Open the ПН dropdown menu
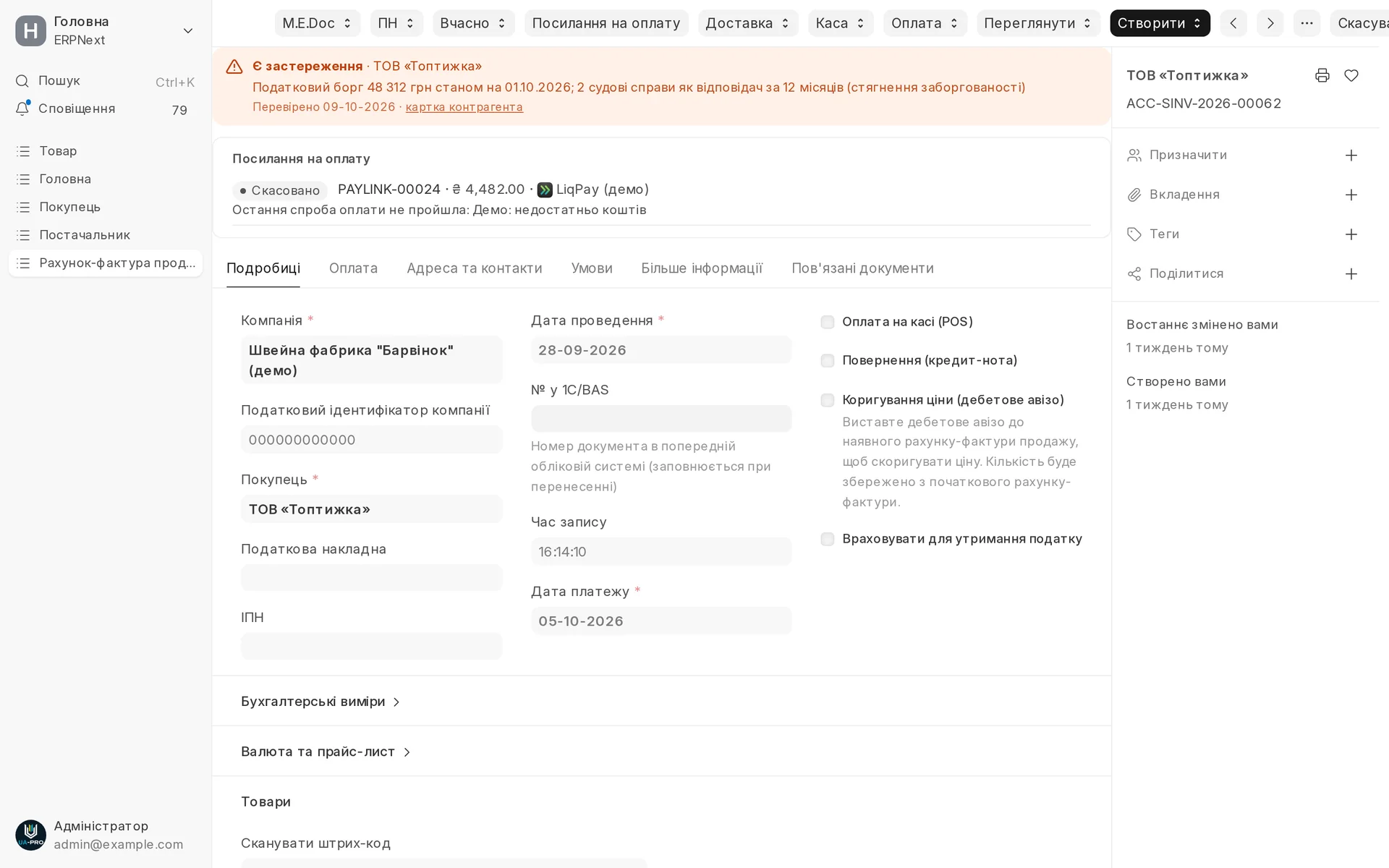Image resolution: width=1389 pixels, height=868 pixels. [396, 23]
